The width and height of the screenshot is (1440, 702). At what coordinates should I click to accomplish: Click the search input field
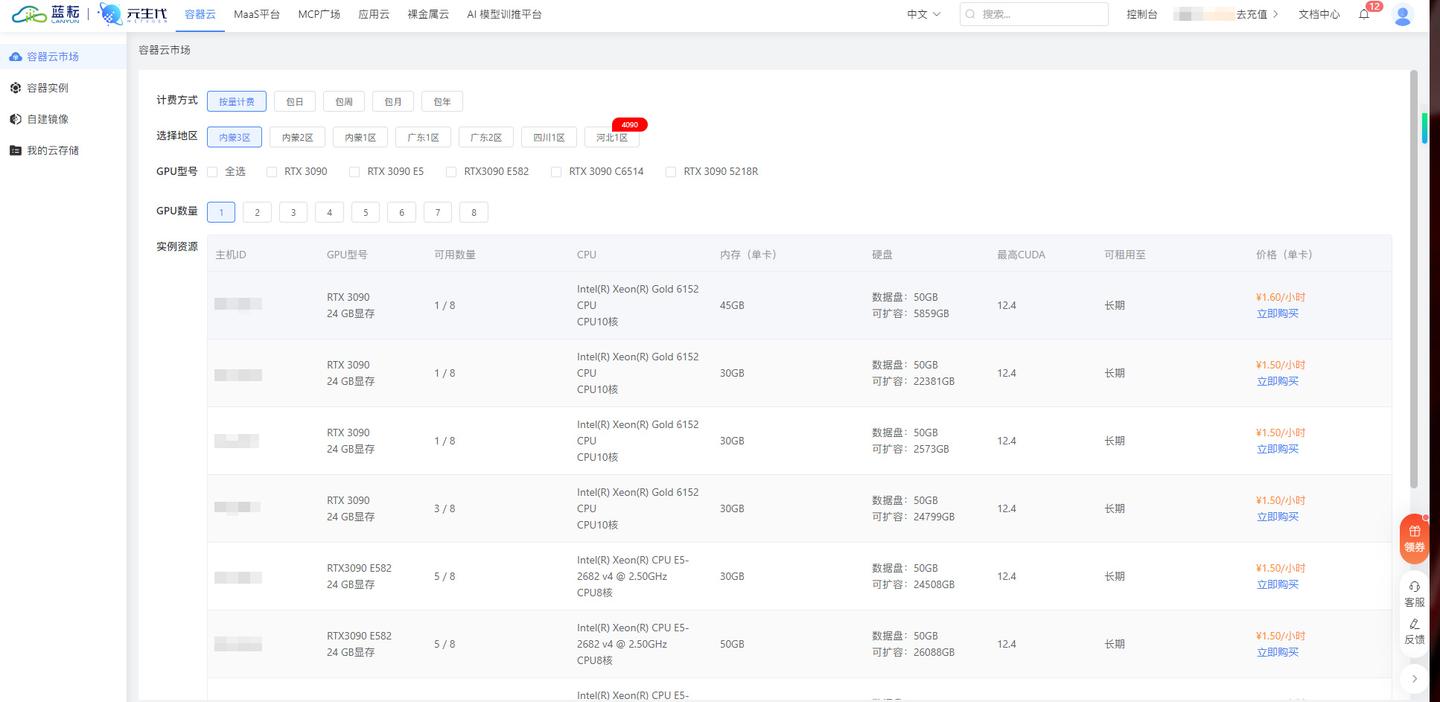[1034, 14]
